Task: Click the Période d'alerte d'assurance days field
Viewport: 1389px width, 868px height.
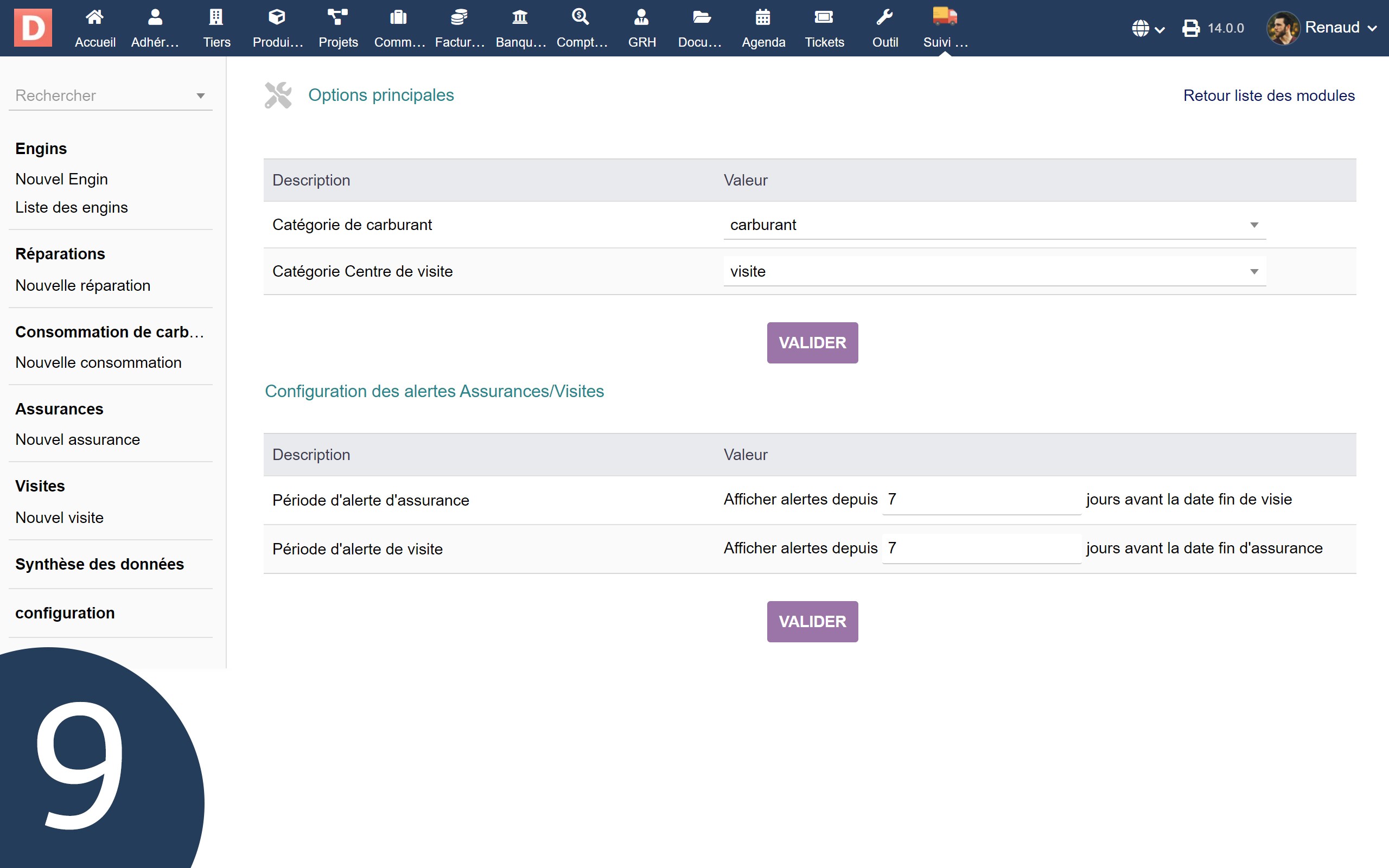Action: pos(981,500)
